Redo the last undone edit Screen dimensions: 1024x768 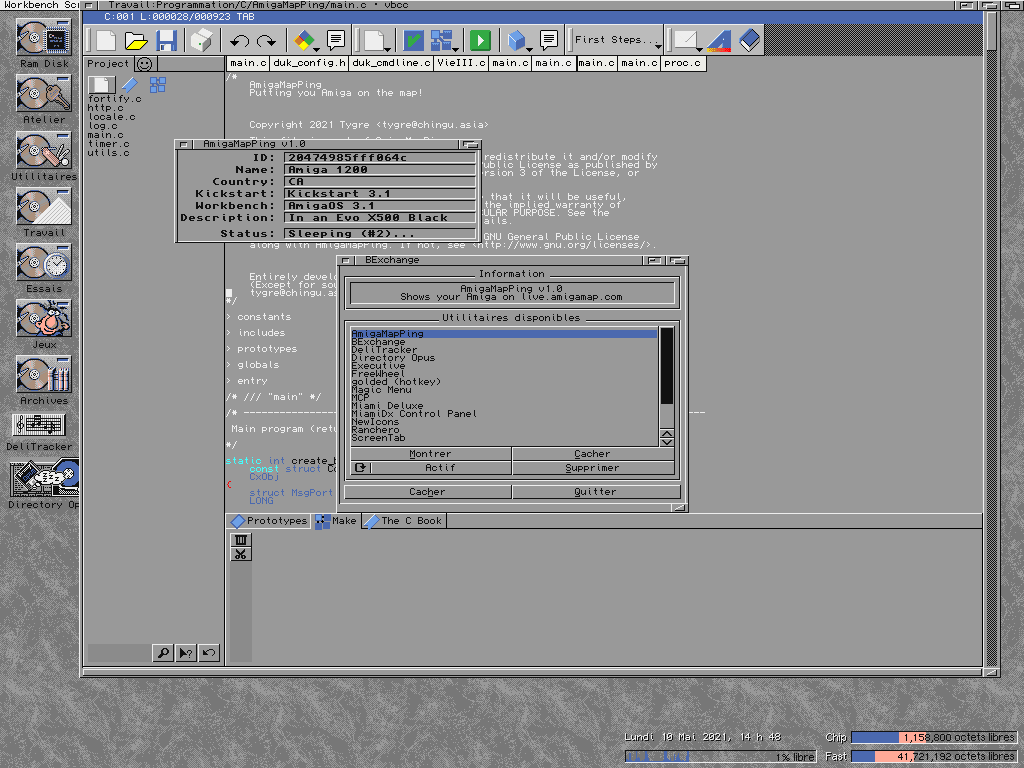click(266, 41)
